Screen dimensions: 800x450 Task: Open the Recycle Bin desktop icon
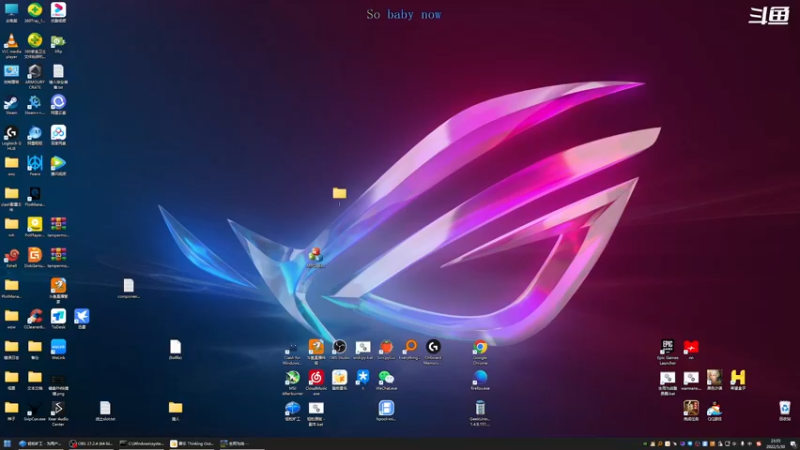pos(785,411)
